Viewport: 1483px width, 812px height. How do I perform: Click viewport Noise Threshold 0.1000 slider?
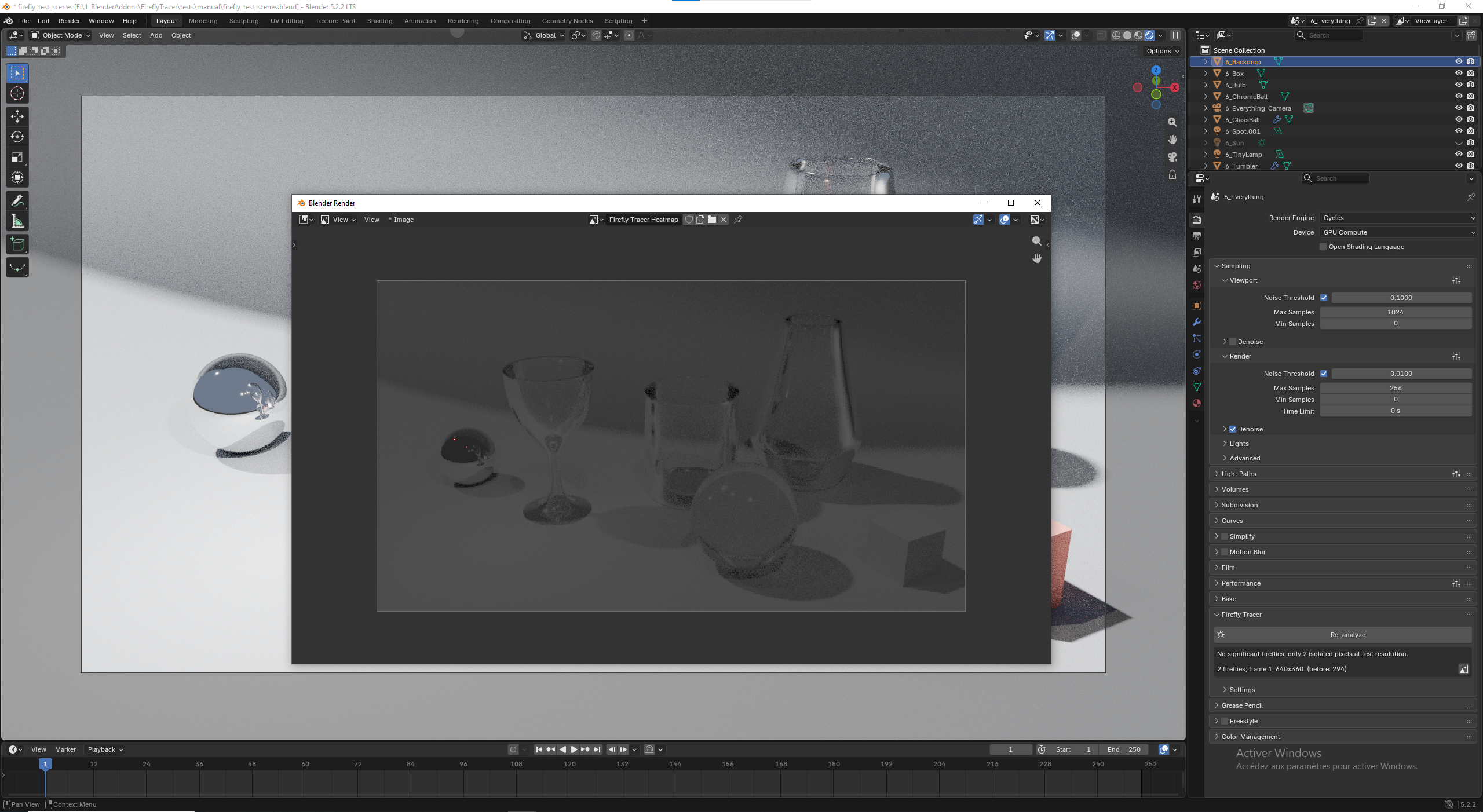pos(1401,298)
